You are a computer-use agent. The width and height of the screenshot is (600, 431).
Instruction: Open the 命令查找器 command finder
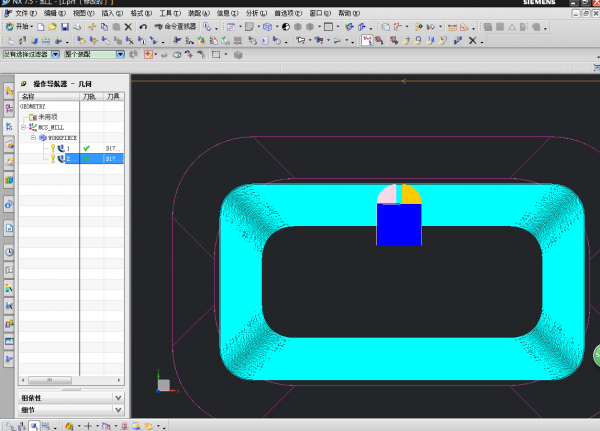[x=175, y=26]
